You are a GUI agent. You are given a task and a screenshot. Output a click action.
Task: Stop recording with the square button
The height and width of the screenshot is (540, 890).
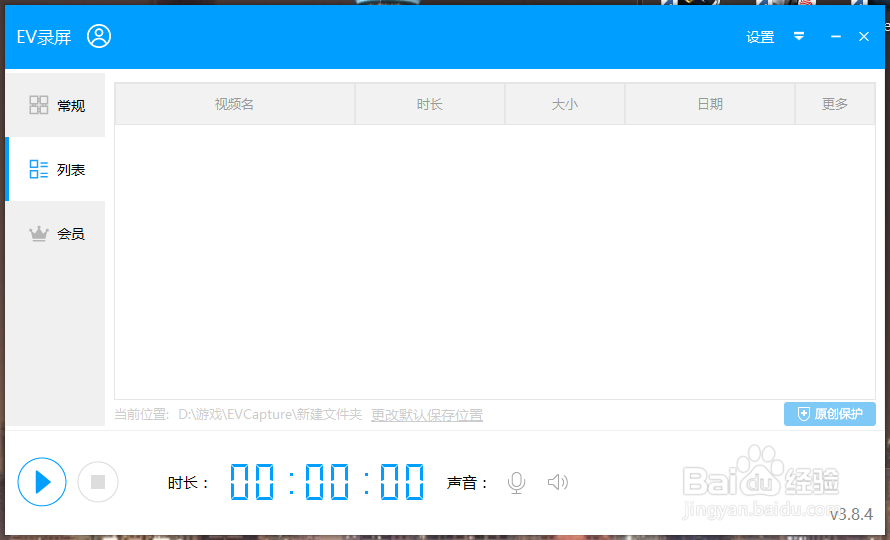tap(98, 482)
